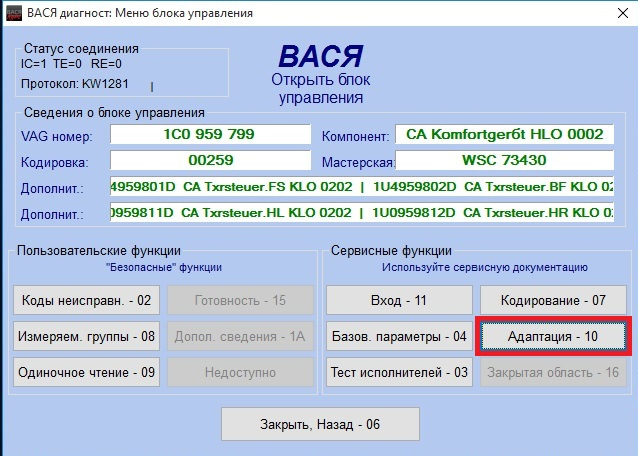Click the greyed Готовность - 15 button
This screenshot has height=456, width=638.
[x=240, y=300]
